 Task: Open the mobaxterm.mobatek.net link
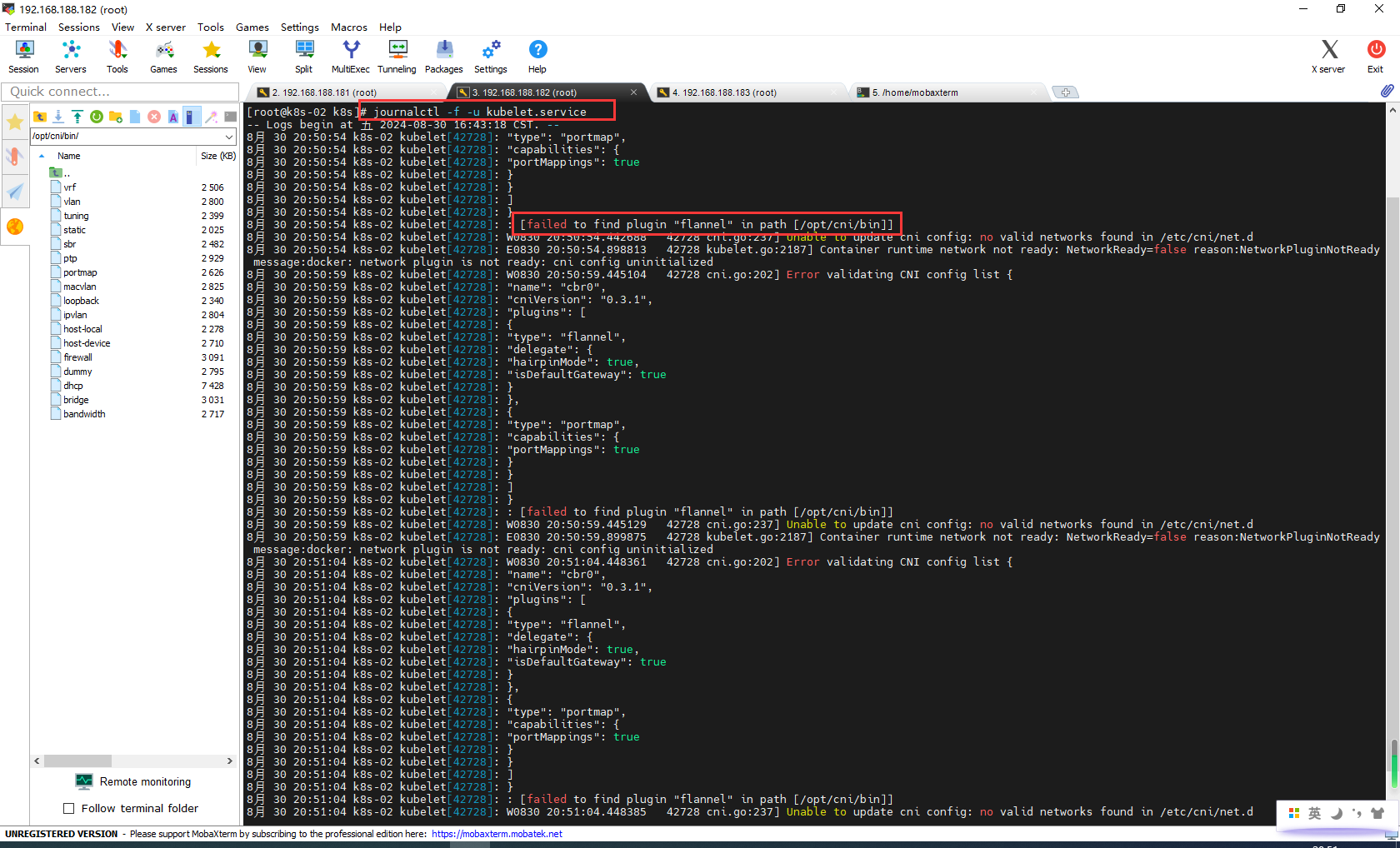click(497, 834)
